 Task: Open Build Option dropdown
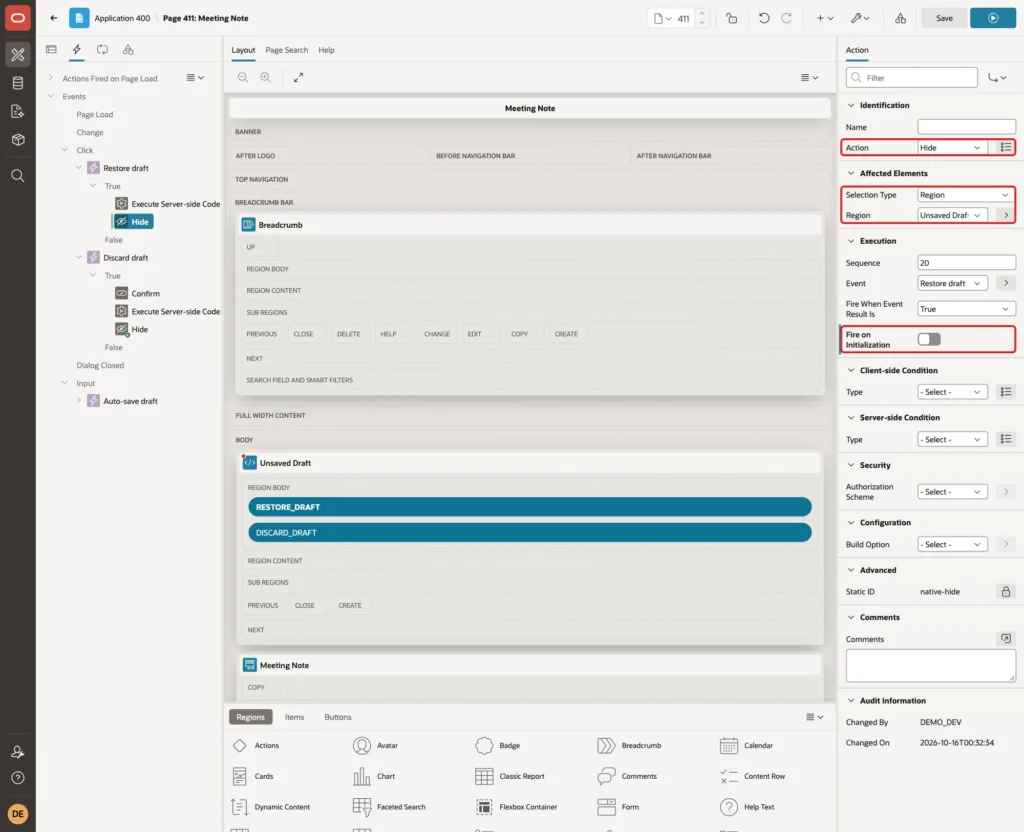(x=952, y=544)
